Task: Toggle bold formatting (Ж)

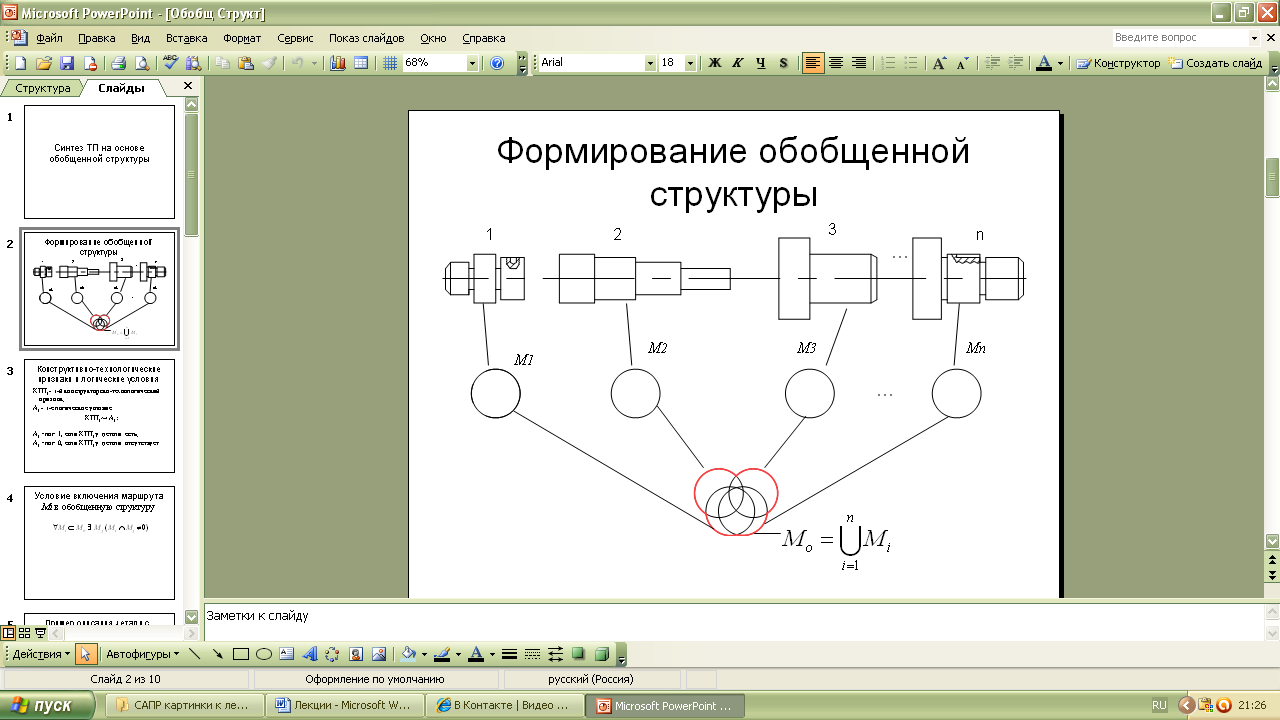Action: (715, 63)
